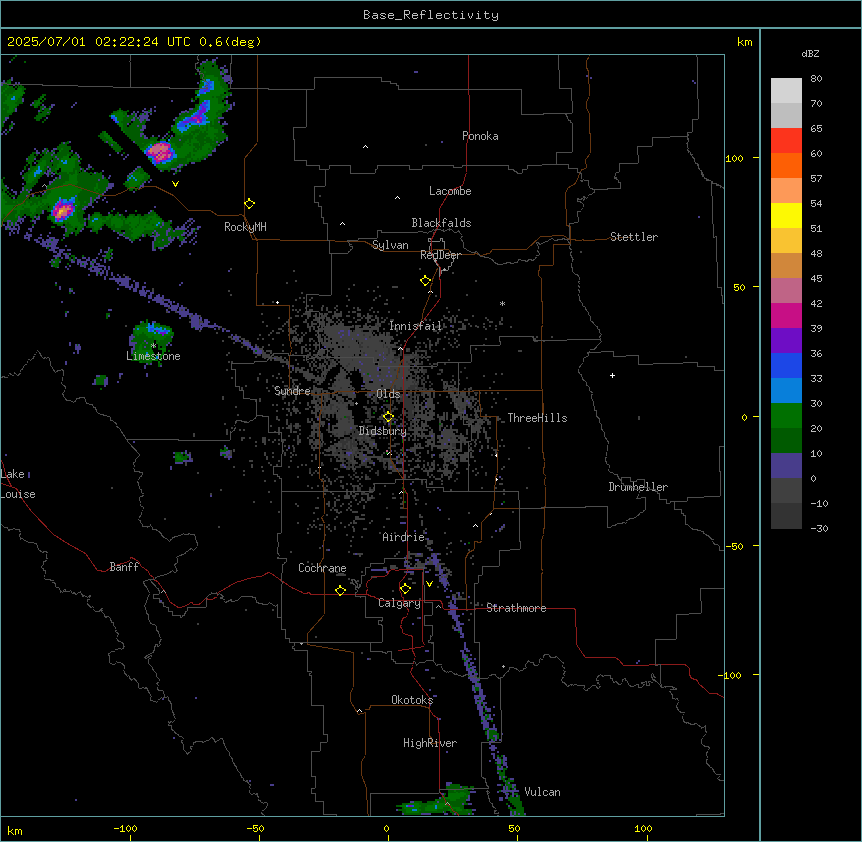Click the Blackfalds city label
The width and height of the screenshot is (862, 842).
click(441, 223)
